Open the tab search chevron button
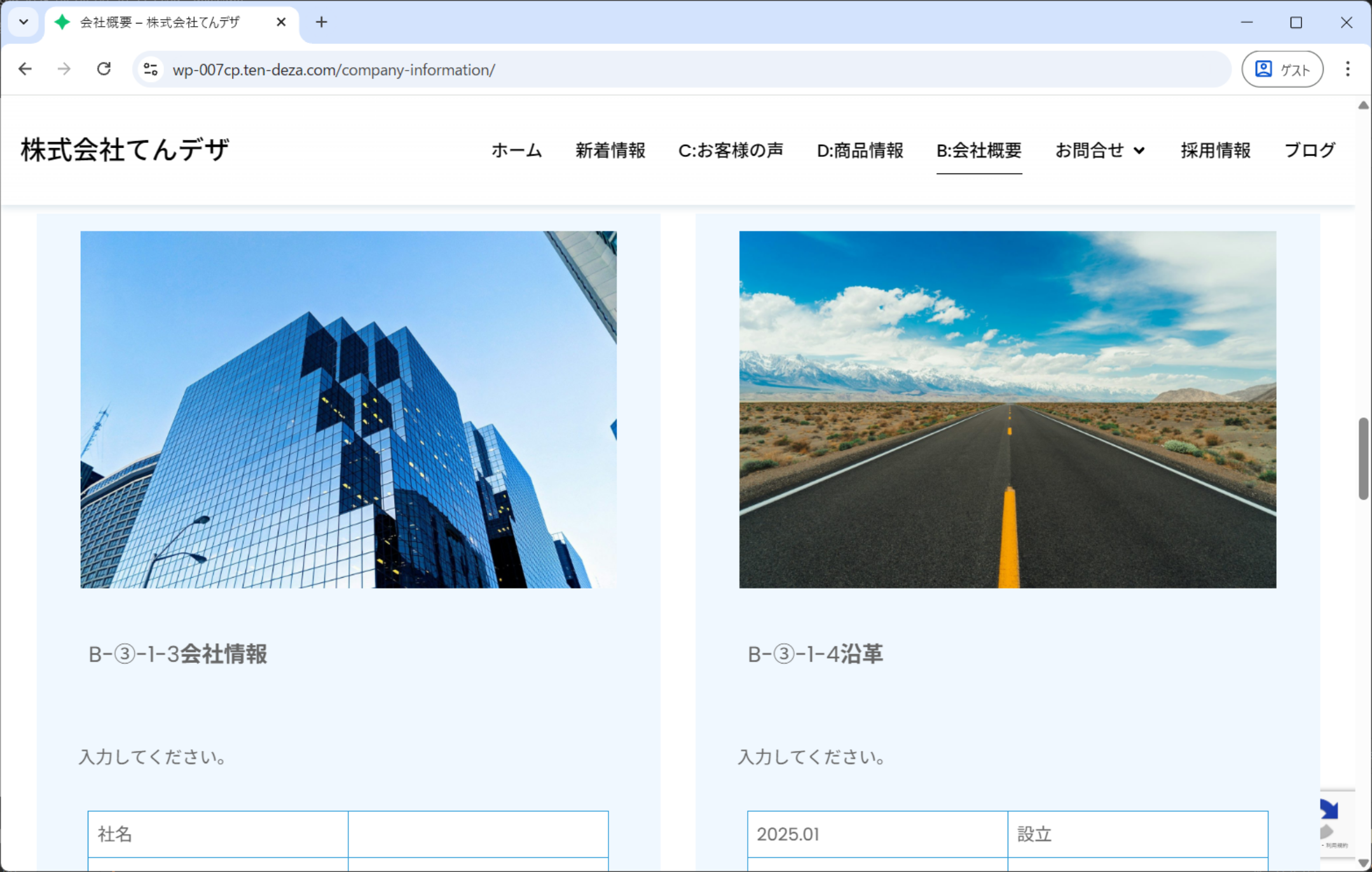The width and height of the screenshot is (1372, 872). click(24, 22)
